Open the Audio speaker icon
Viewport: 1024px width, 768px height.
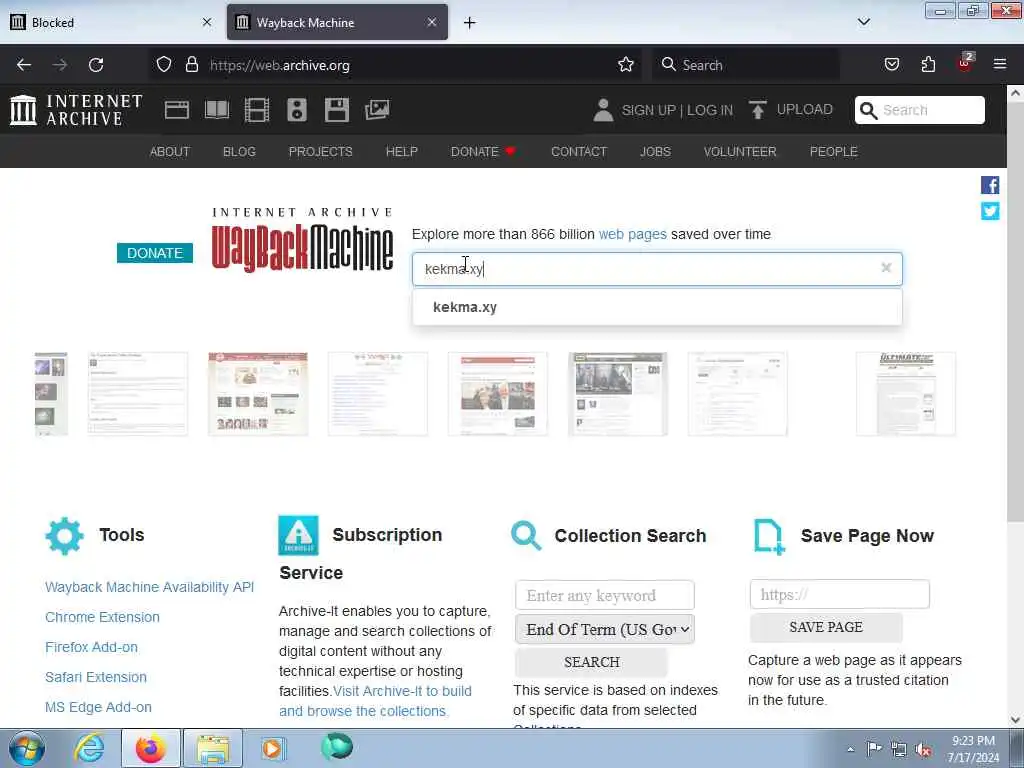click(296, 110)
